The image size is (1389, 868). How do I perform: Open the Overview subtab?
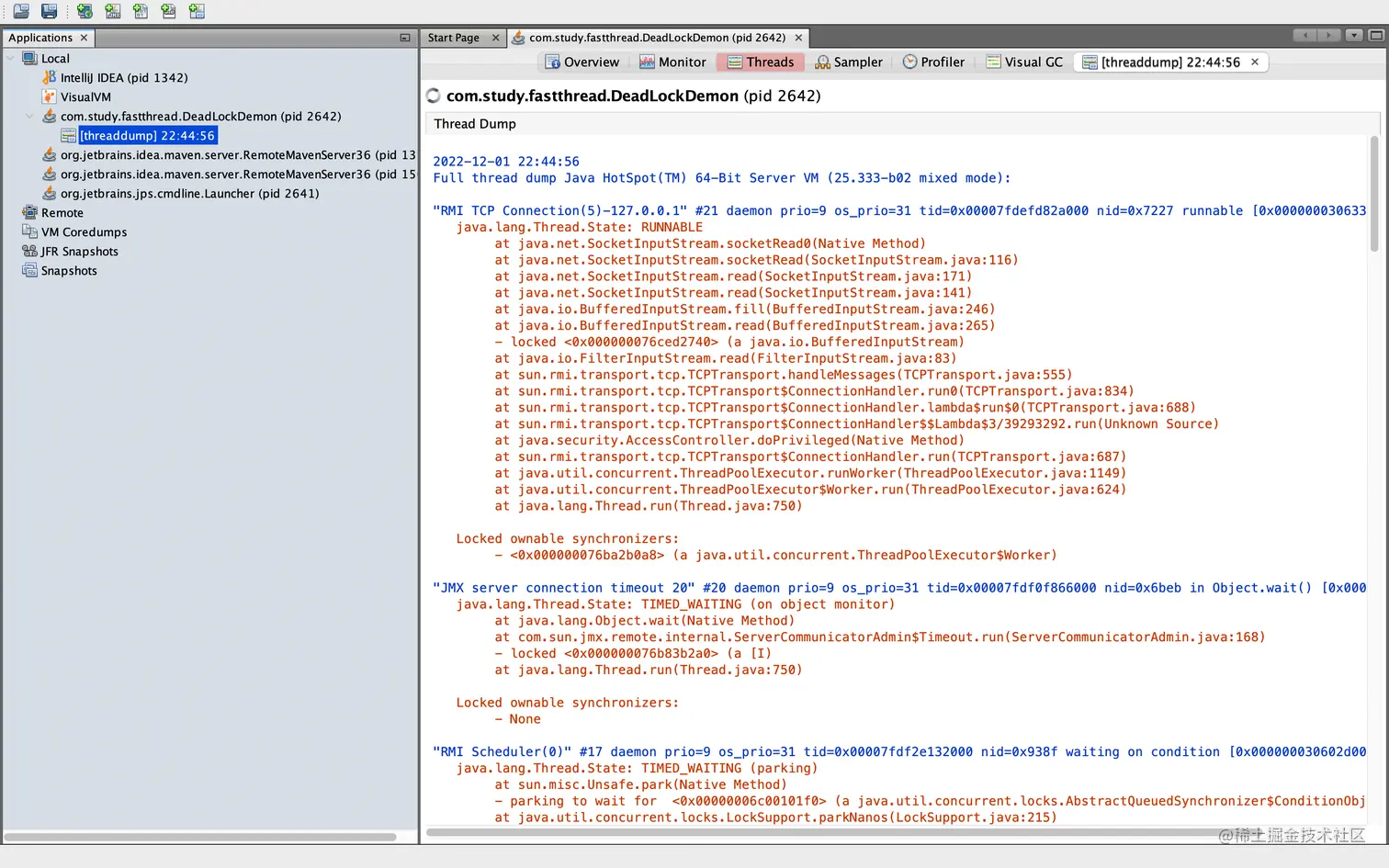tap(582, 62)
